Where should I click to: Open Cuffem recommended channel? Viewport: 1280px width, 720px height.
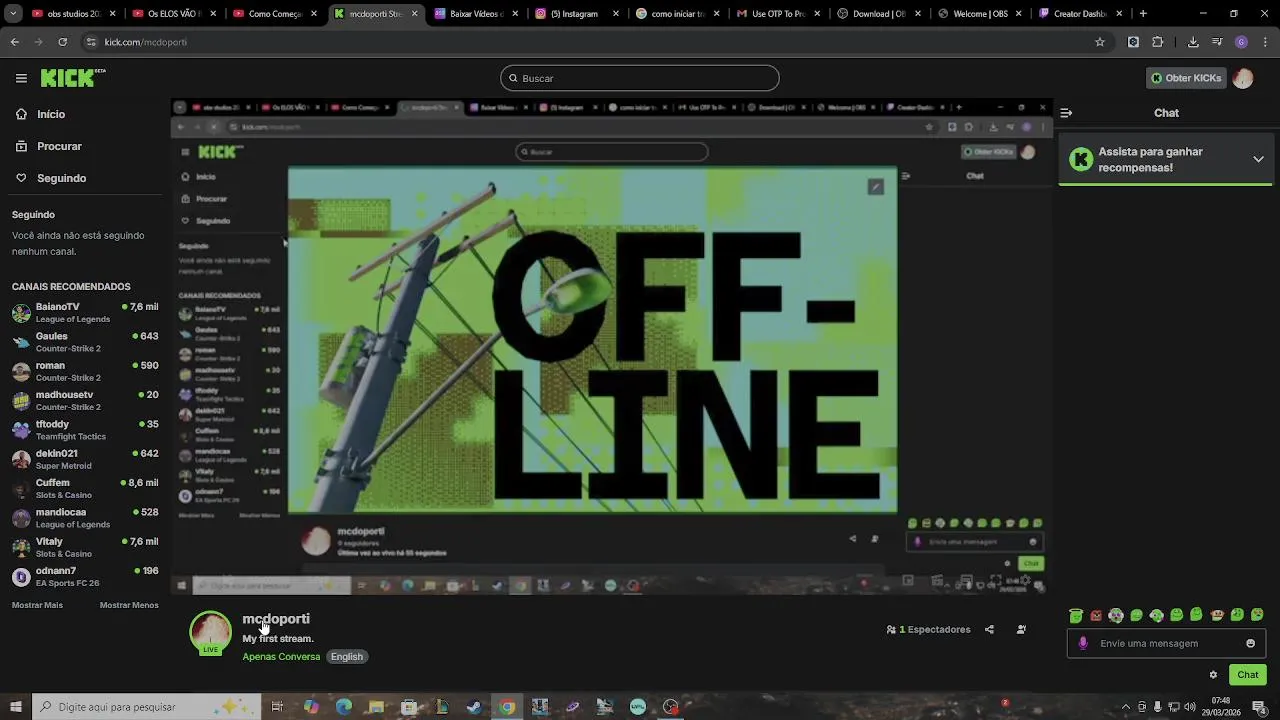[x=84, y=488]
